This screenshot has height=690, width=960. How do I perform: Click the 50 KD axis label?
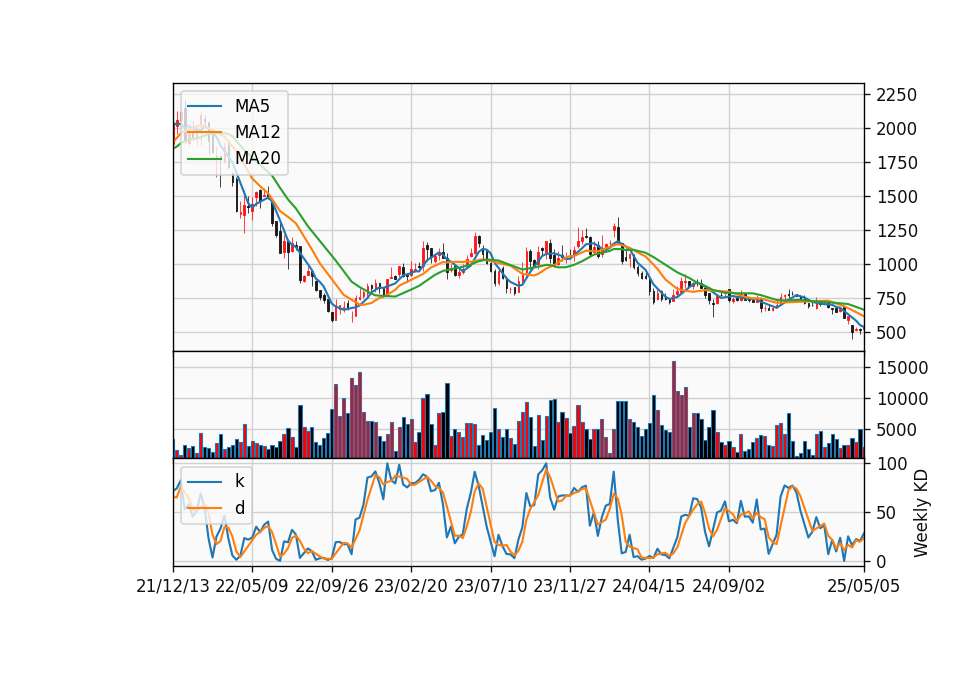coord(887,513)
